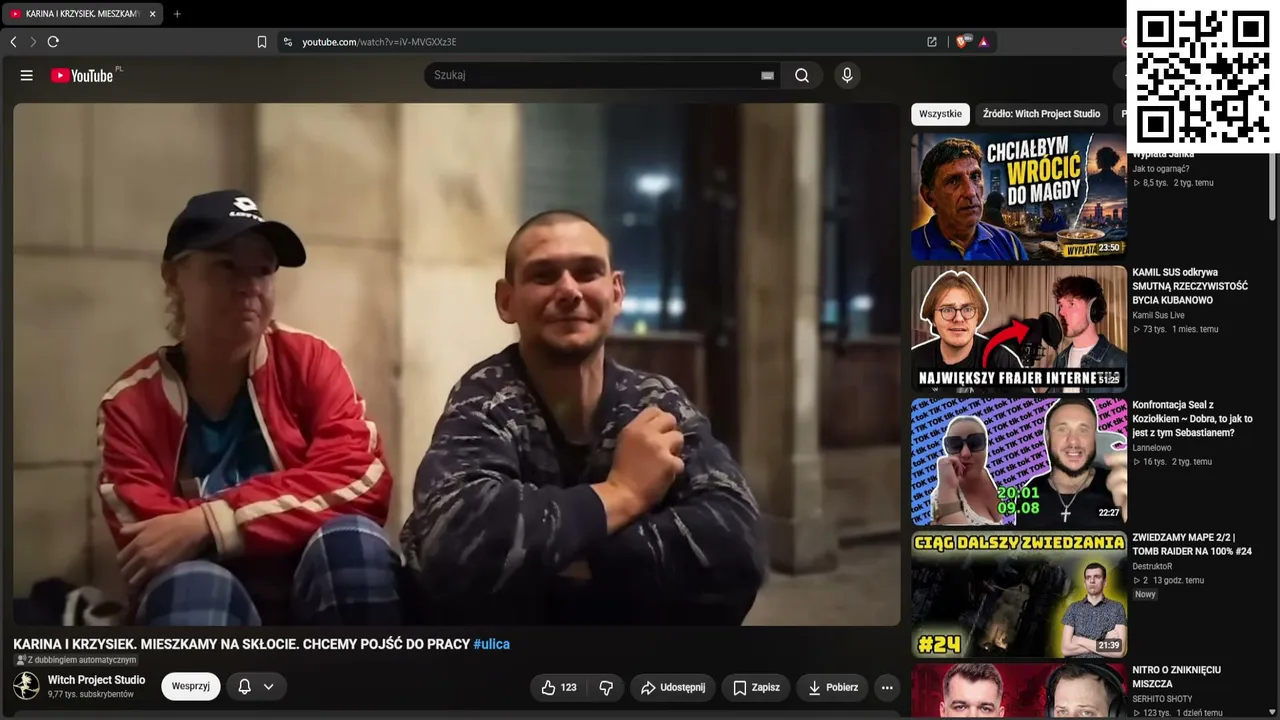The height and width of the screenshot is (720, 1280).
Task: Select the Źródło: Witch Project Studio chip
Action: 1041,114
